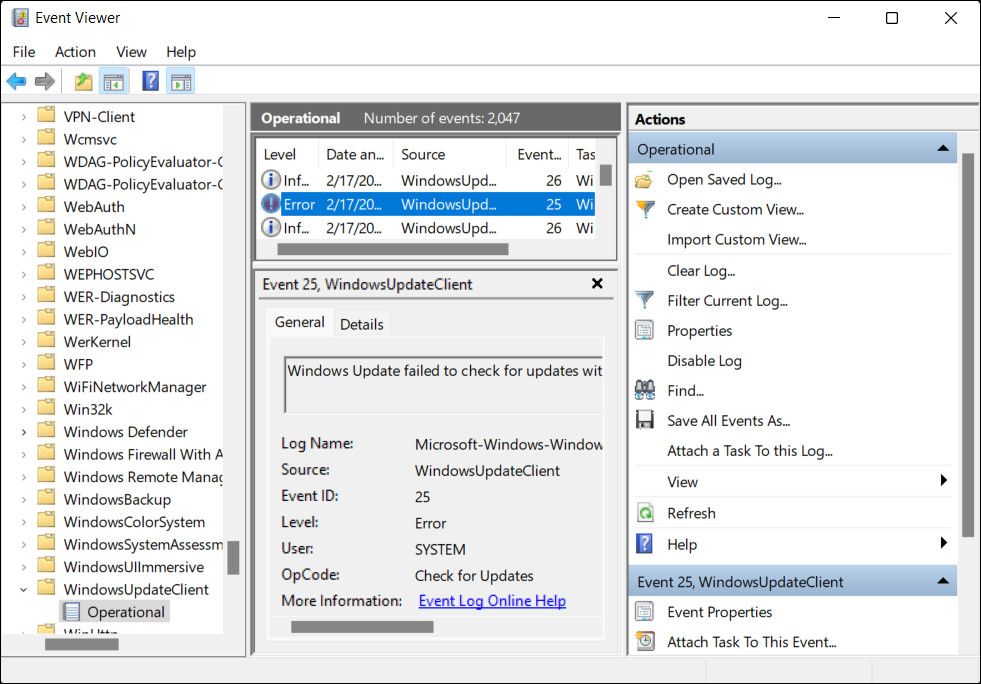Open the View menu in the menu bar
This screenshot has height=684, width=981.
(131, 51)
